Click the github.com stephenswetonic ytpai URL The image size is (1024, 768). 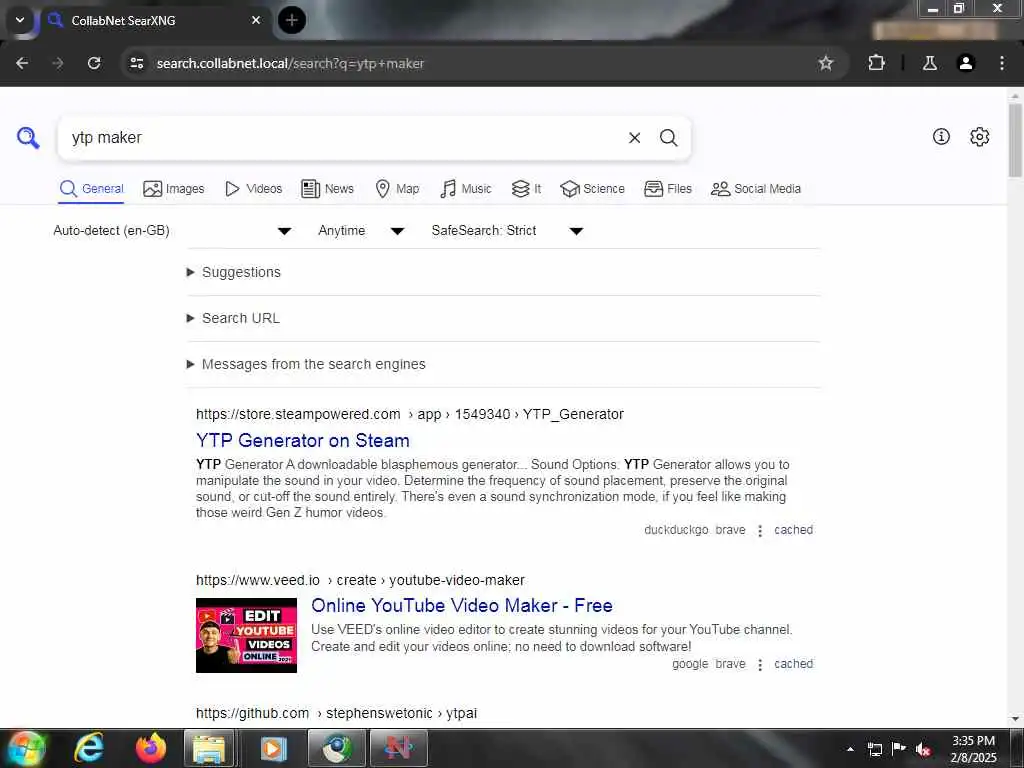336,713
